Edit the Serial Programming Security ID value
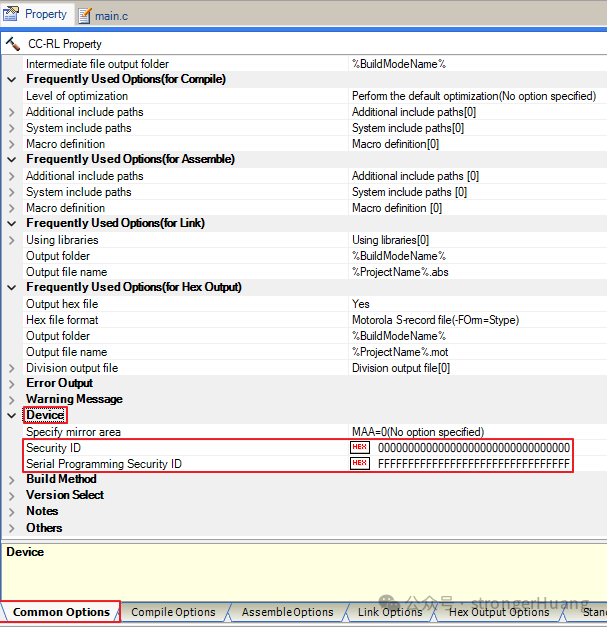Screen dimensions: 607x627 pyautogui.click(x=474, y=463)
